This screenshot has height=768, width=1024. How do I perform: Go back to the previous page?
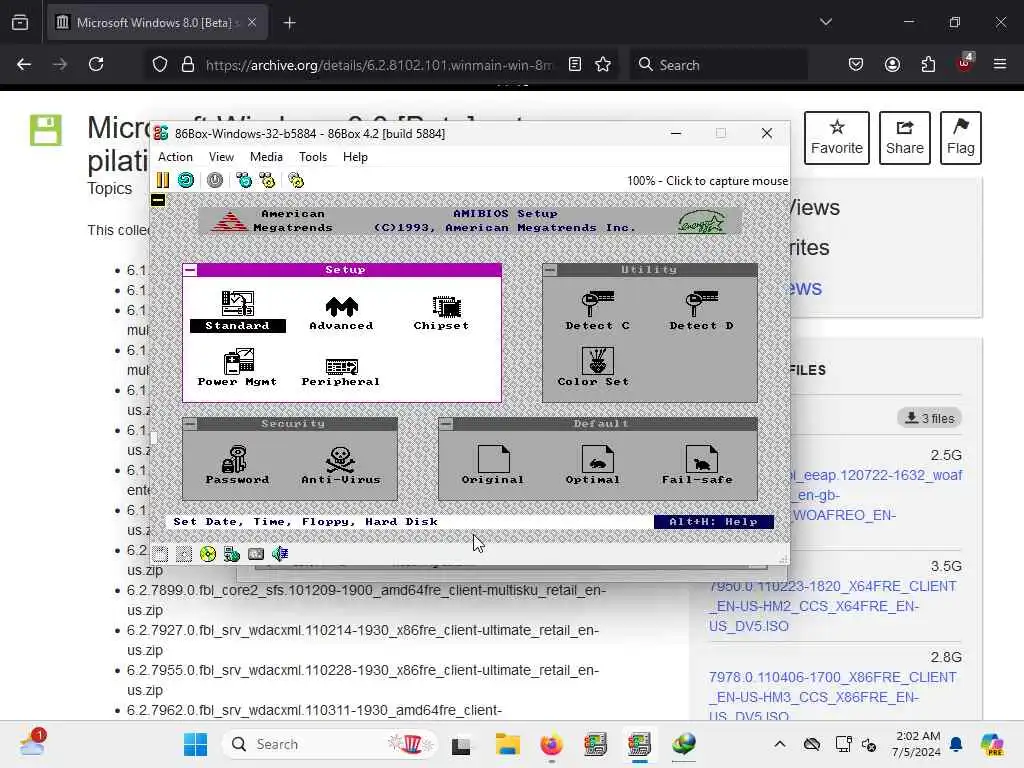click(x=24, y=64)
